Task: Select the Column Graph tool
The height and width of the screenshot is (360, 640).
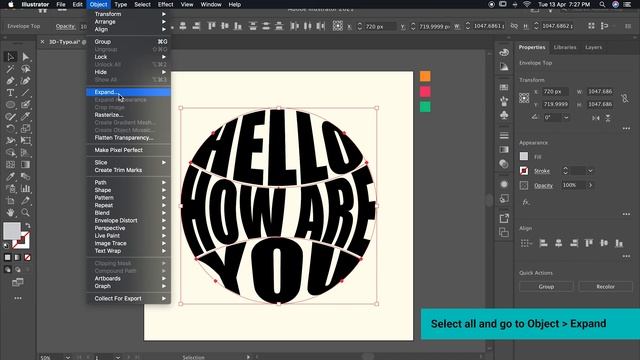Action: pos(25,189)
